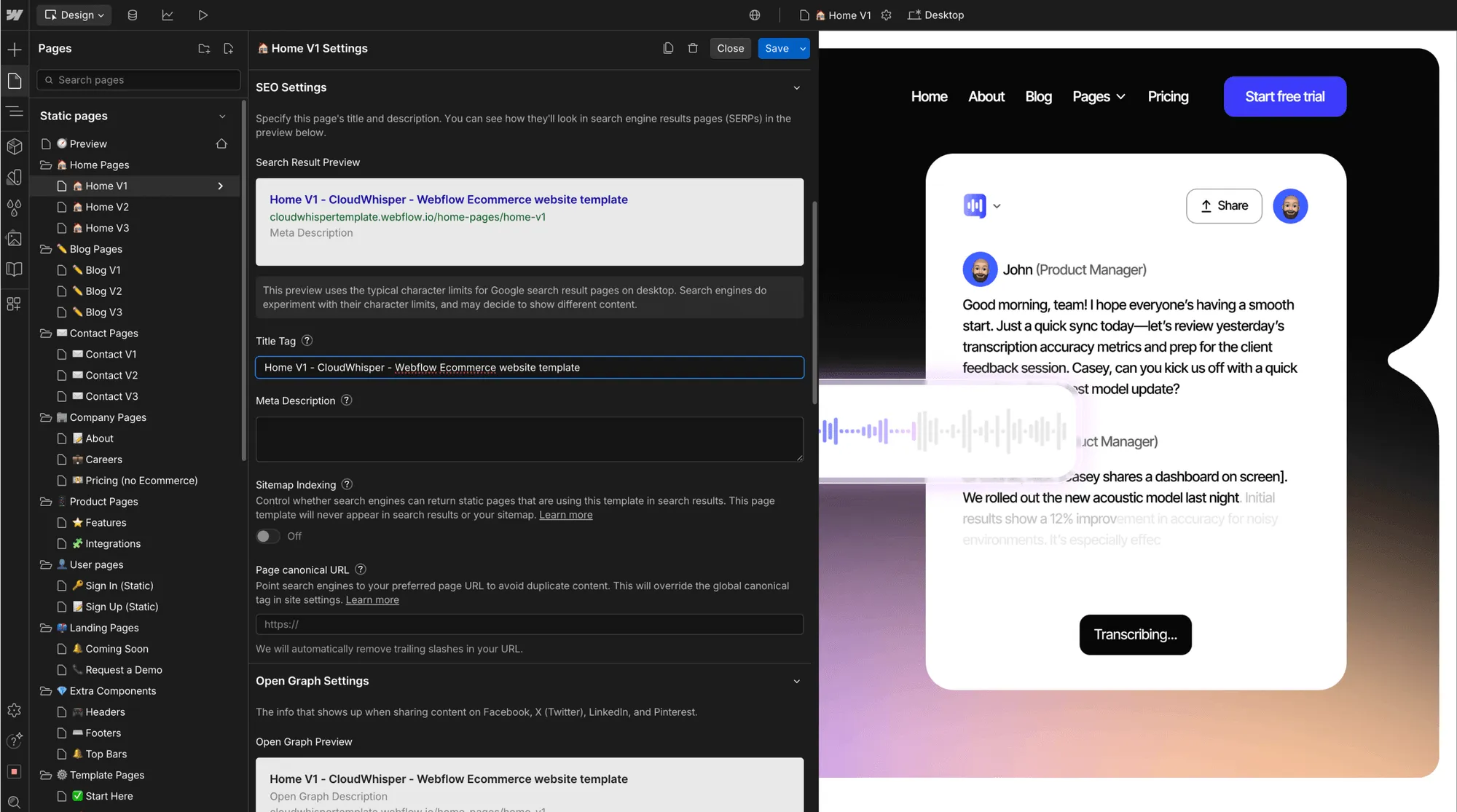Open the Design mode dropdown
The image size is (1457, 812).
74,15
